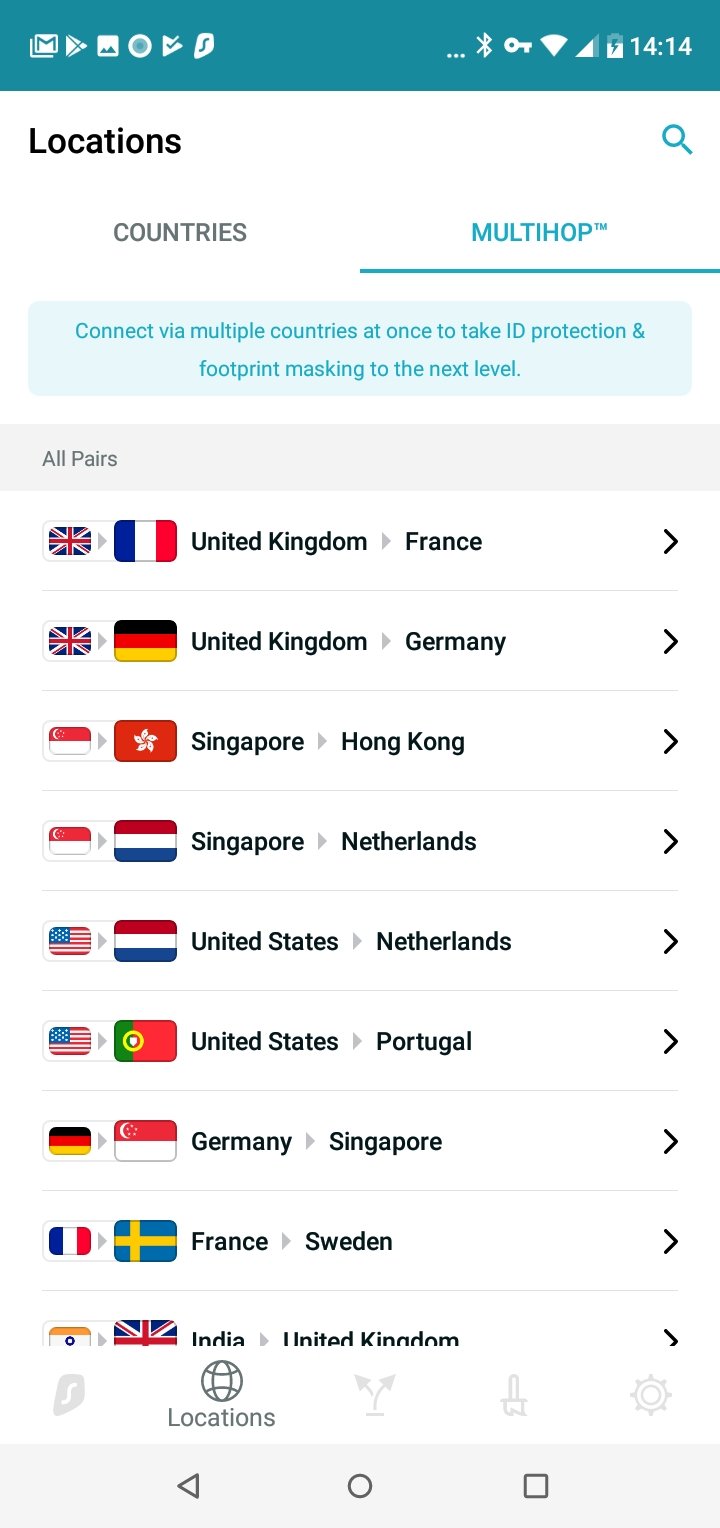Viewport: 720px width, 1528px height.
Task: Open the search magnifier icon
Action: (x=677, y=141)
